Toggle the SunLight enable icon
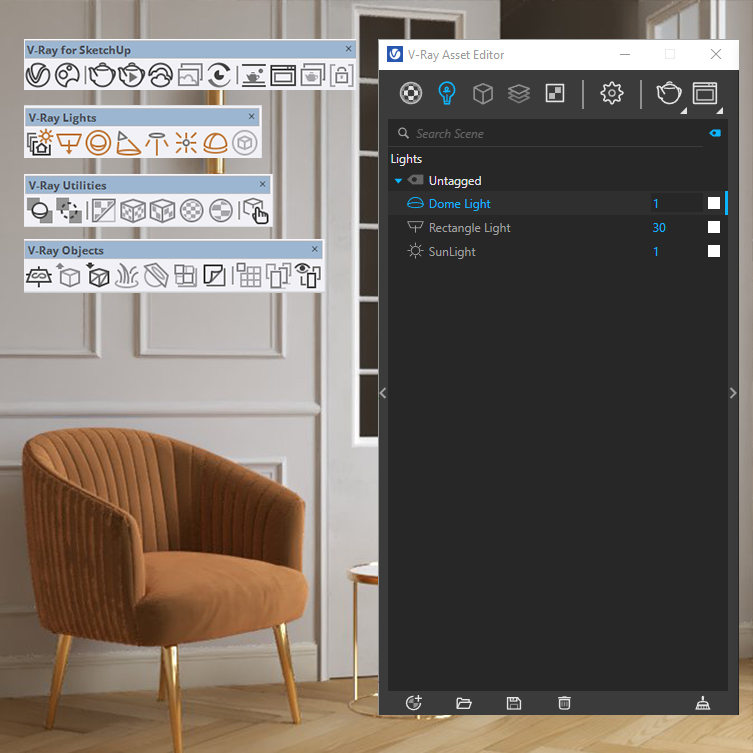 (x=415, y=252)
